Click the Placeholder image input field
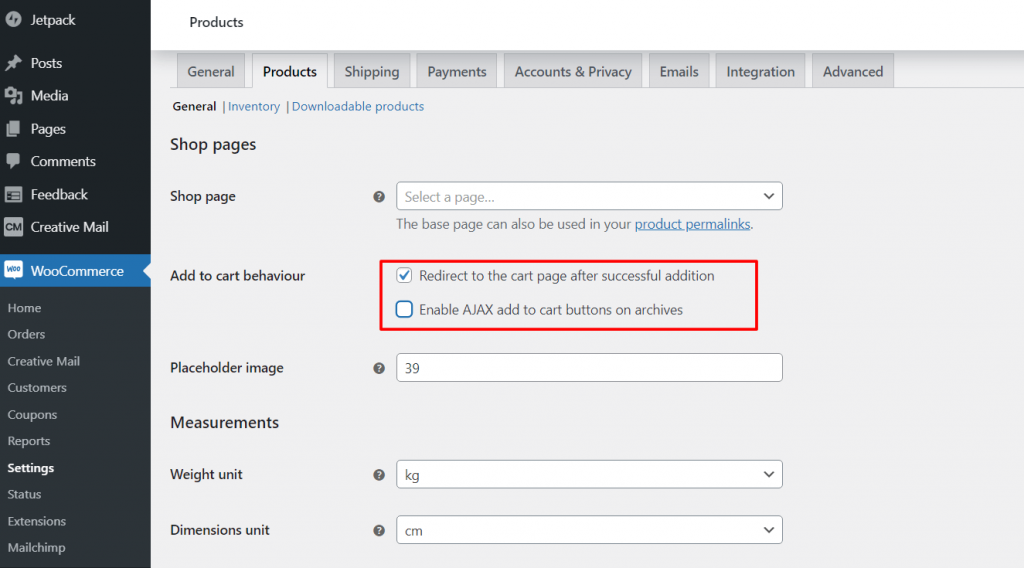1024x568 pixels. (x=589, y=368)
